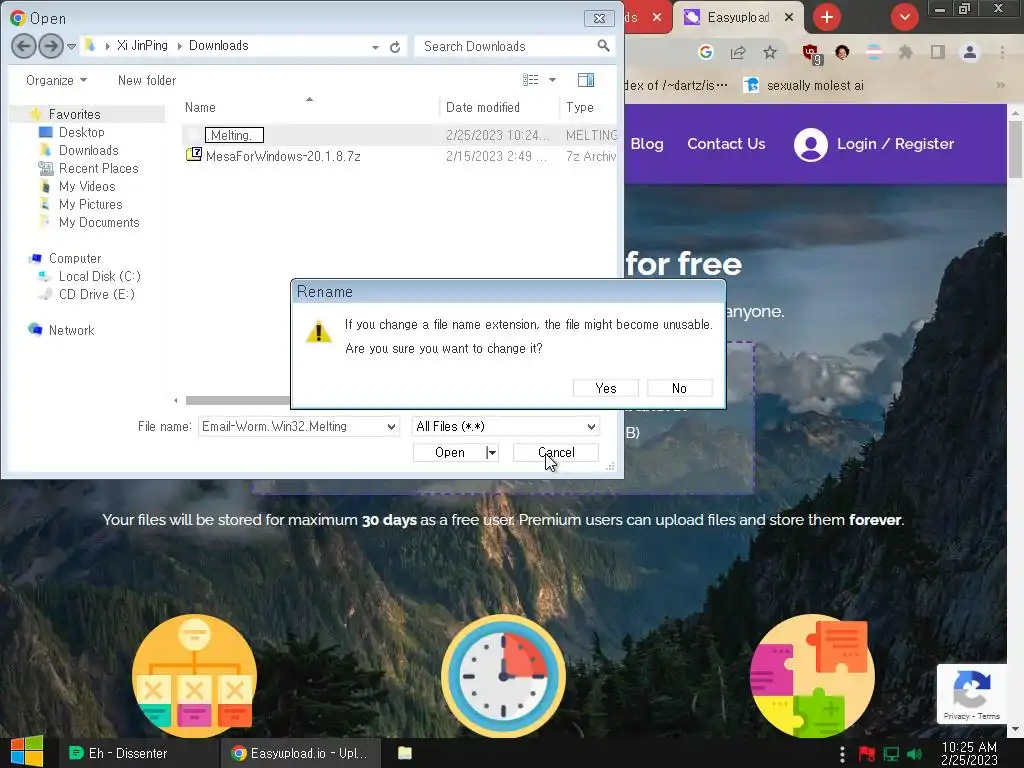Click the red tab search dropdown button
This screenshot has width=1024, height=768.
pyautogui.click(x=904, y=17)
